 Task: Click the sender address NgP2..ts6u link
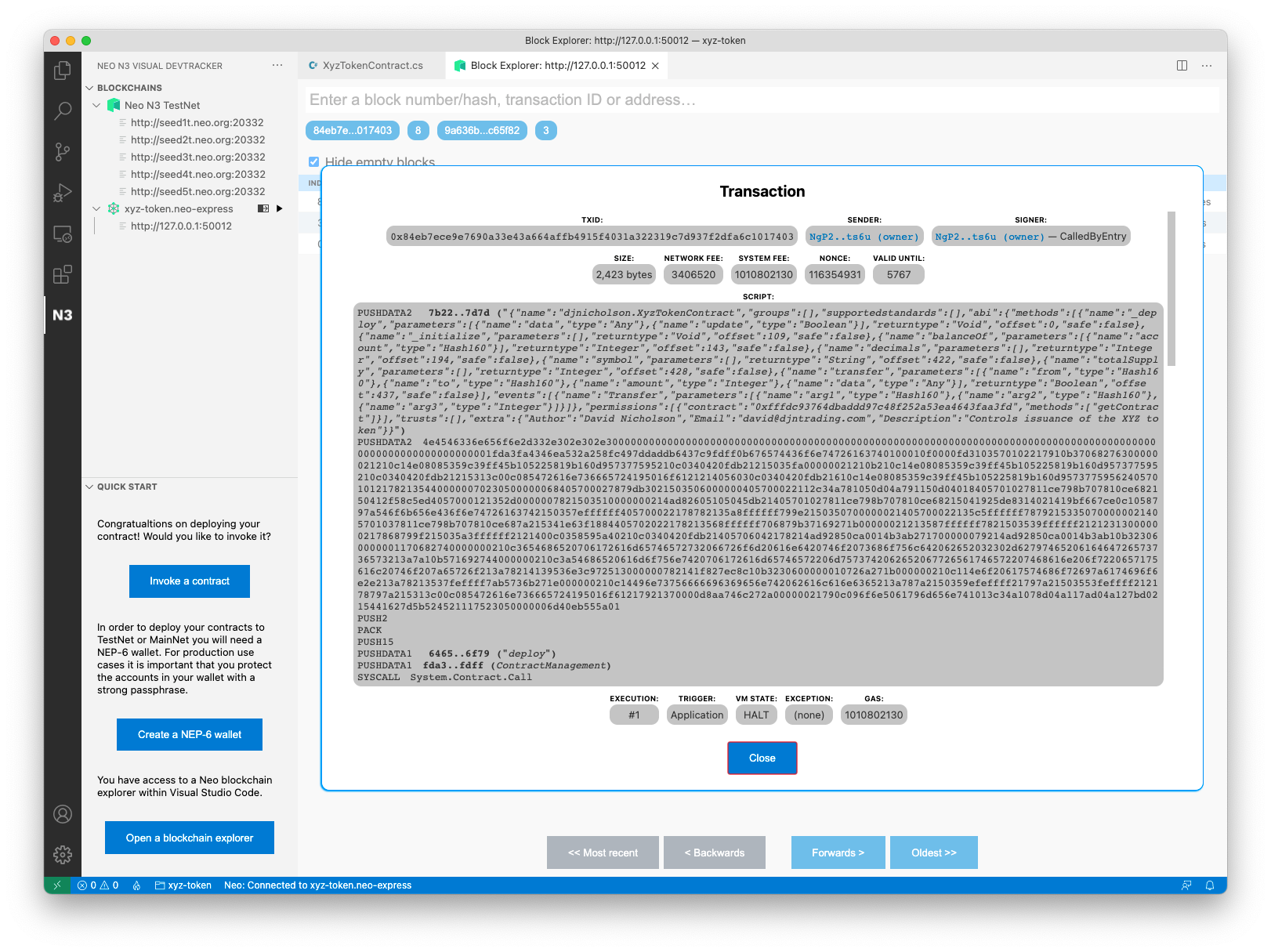pos(864,237)
